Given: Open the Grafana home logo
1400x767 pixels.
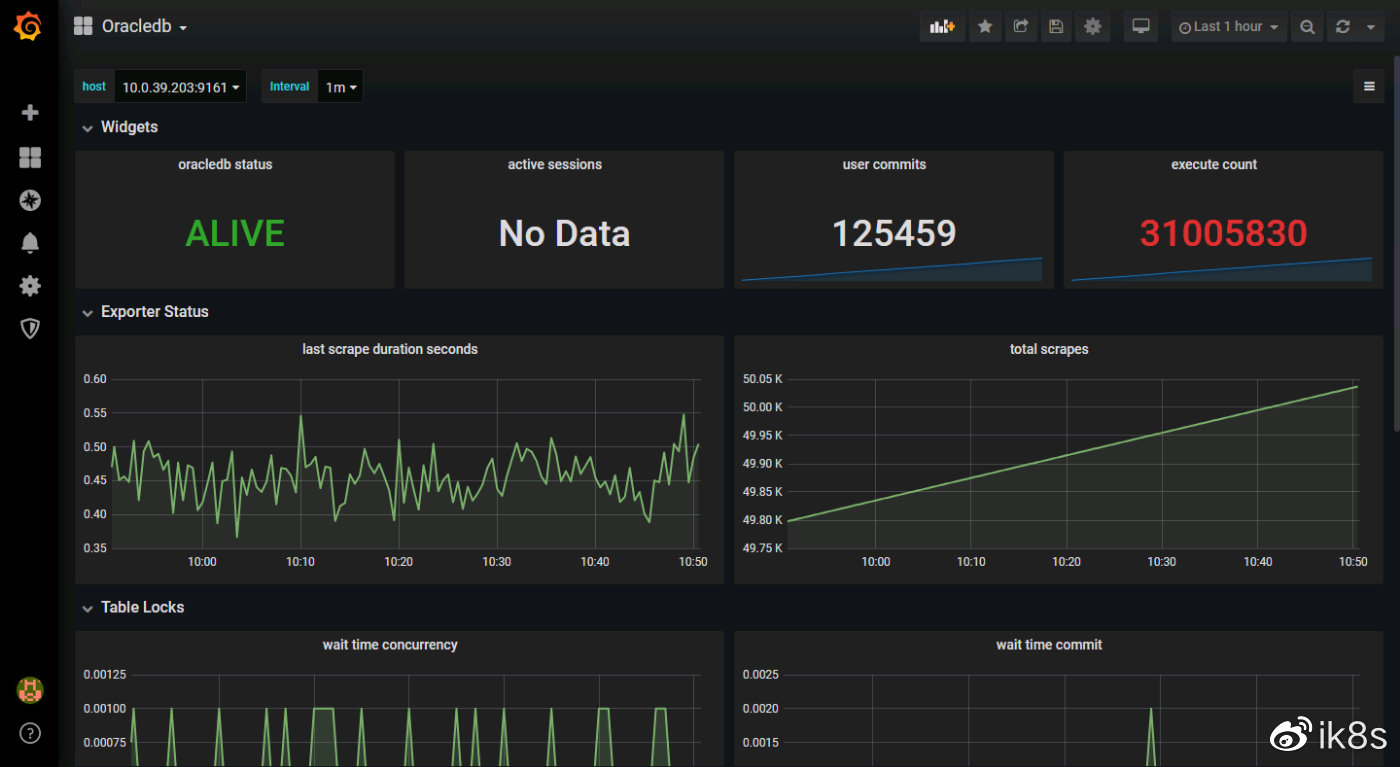Looking at the screenshot, I should 29,27.
